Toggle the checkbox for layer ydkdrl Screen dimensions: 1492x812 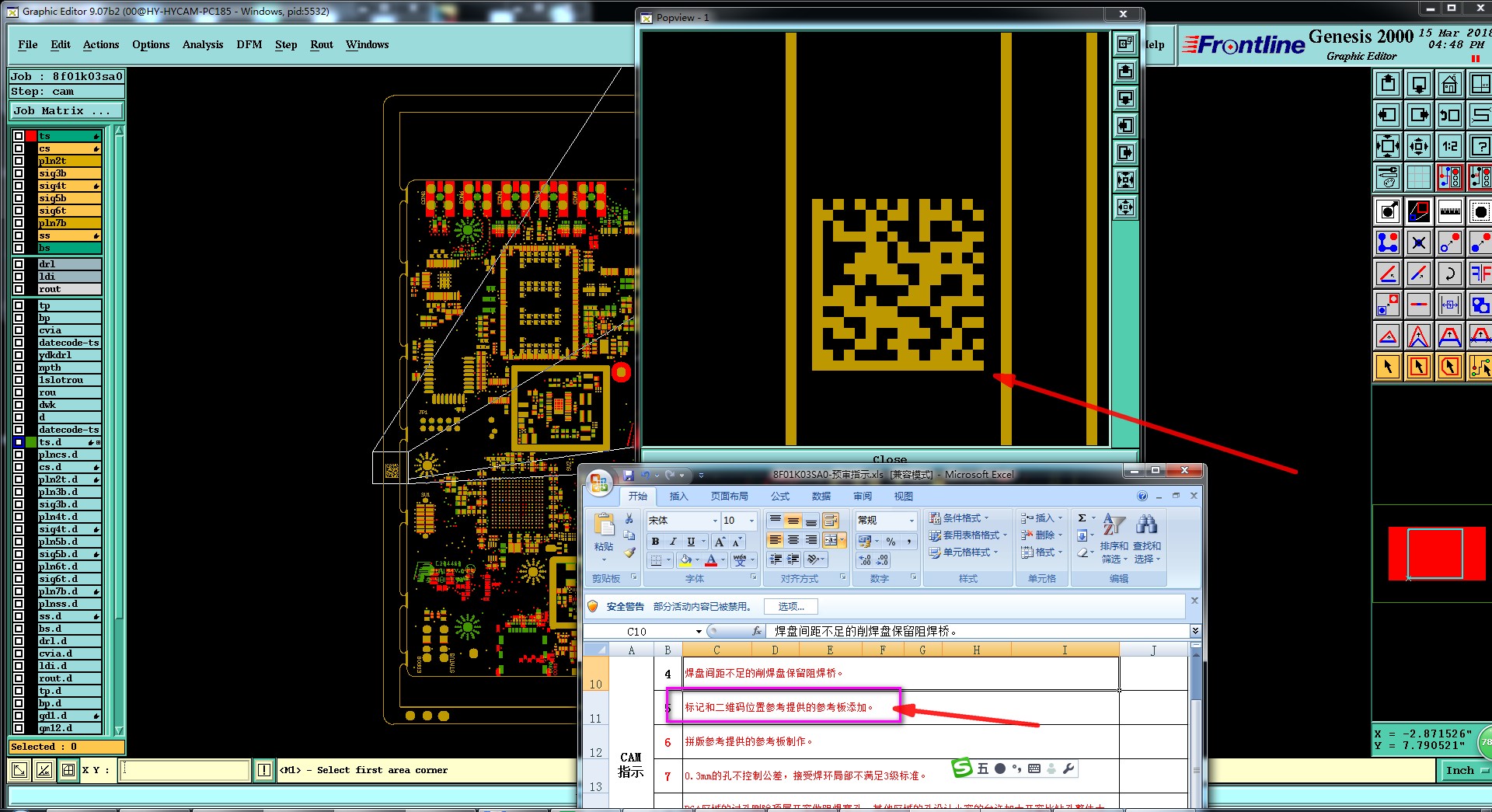click(x=19, y=355)
